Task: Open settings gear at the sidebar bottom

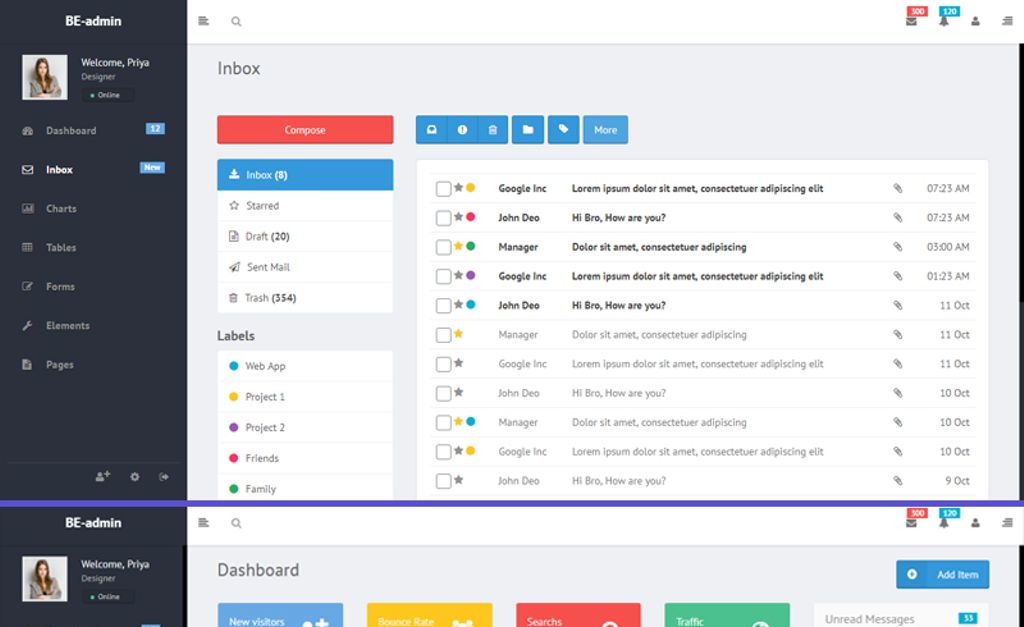Action: (x=134, y=477)
